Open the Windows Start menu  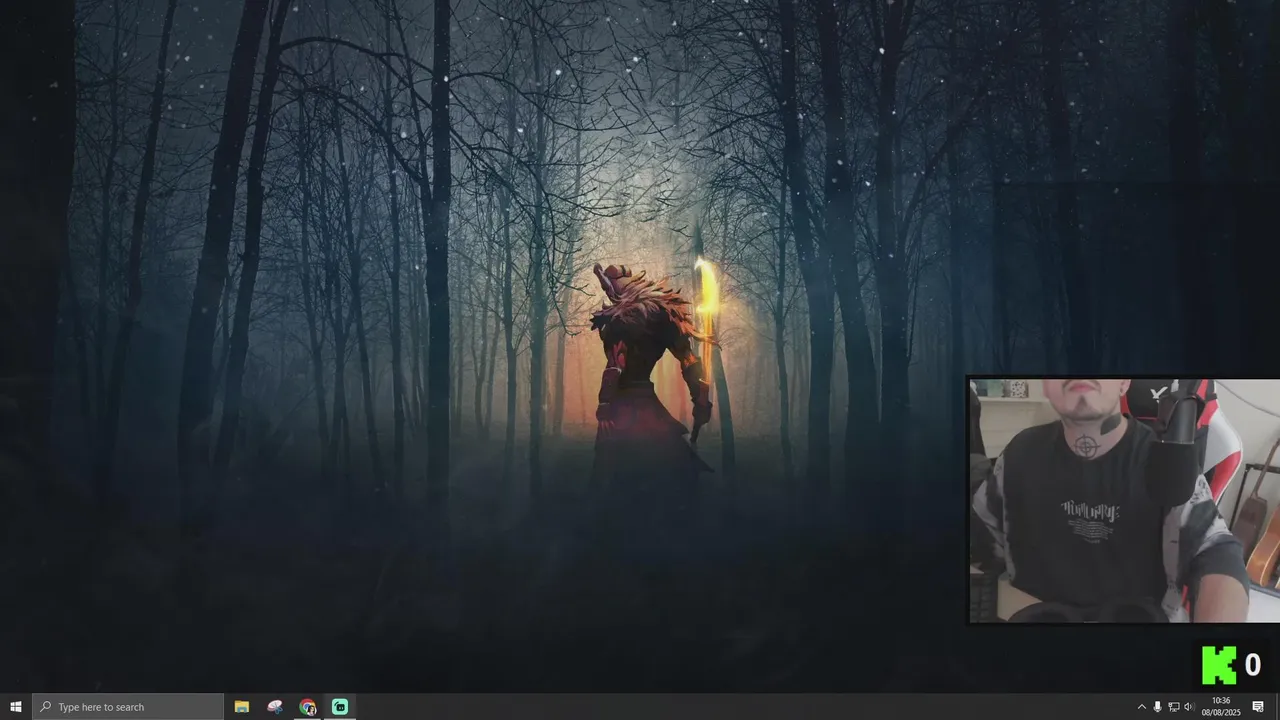click(x=16, y=707)
